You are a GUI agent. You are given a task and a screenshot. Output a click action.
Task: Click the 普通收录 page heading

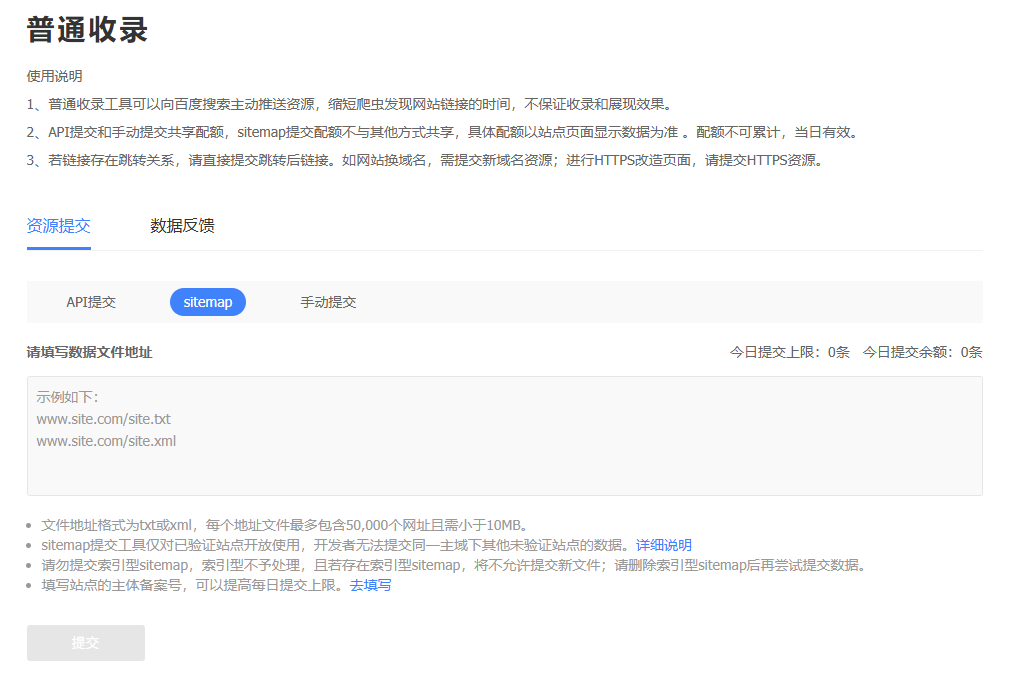coord(87,30)
